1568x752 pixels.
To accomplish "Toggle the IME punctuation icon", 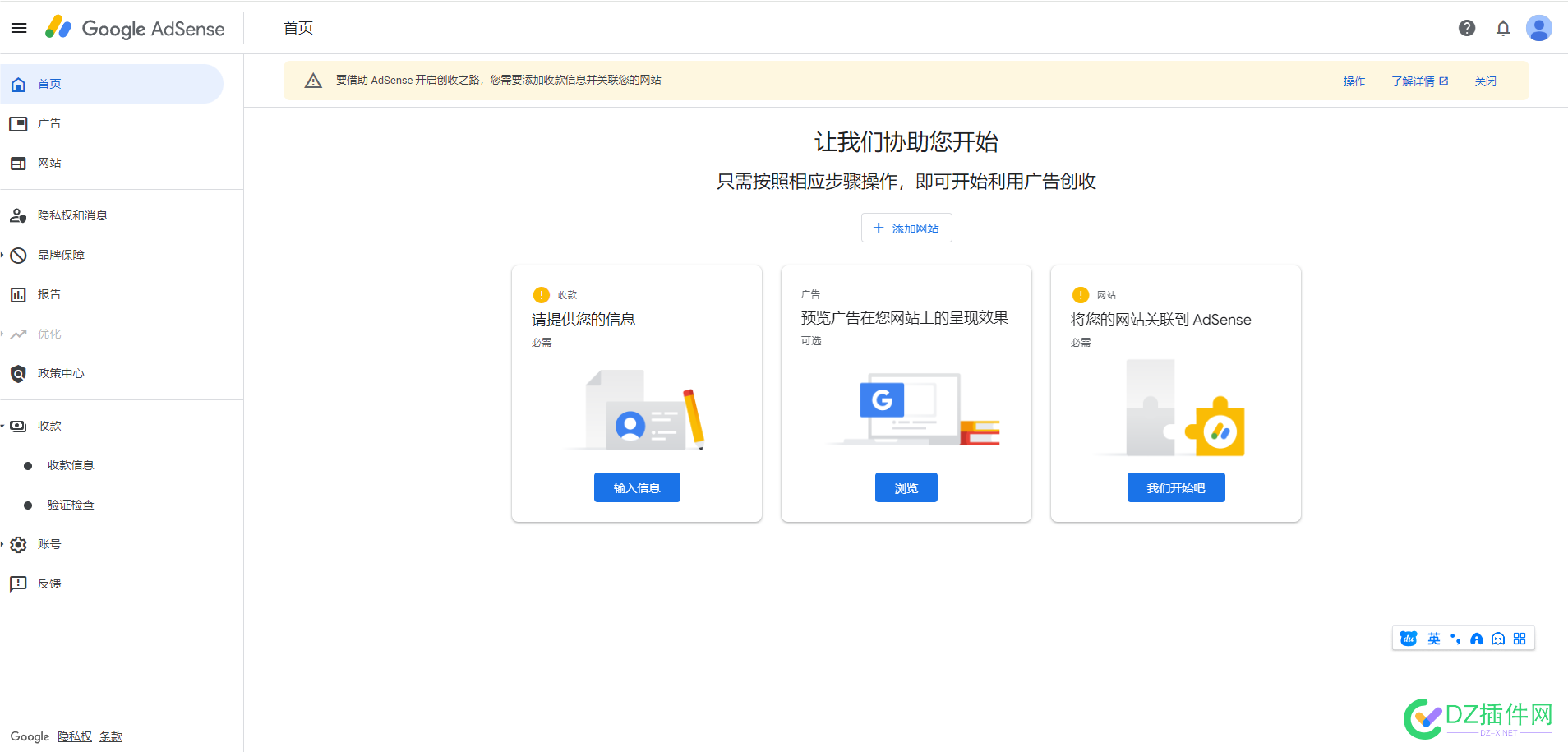I will 1455,639.
